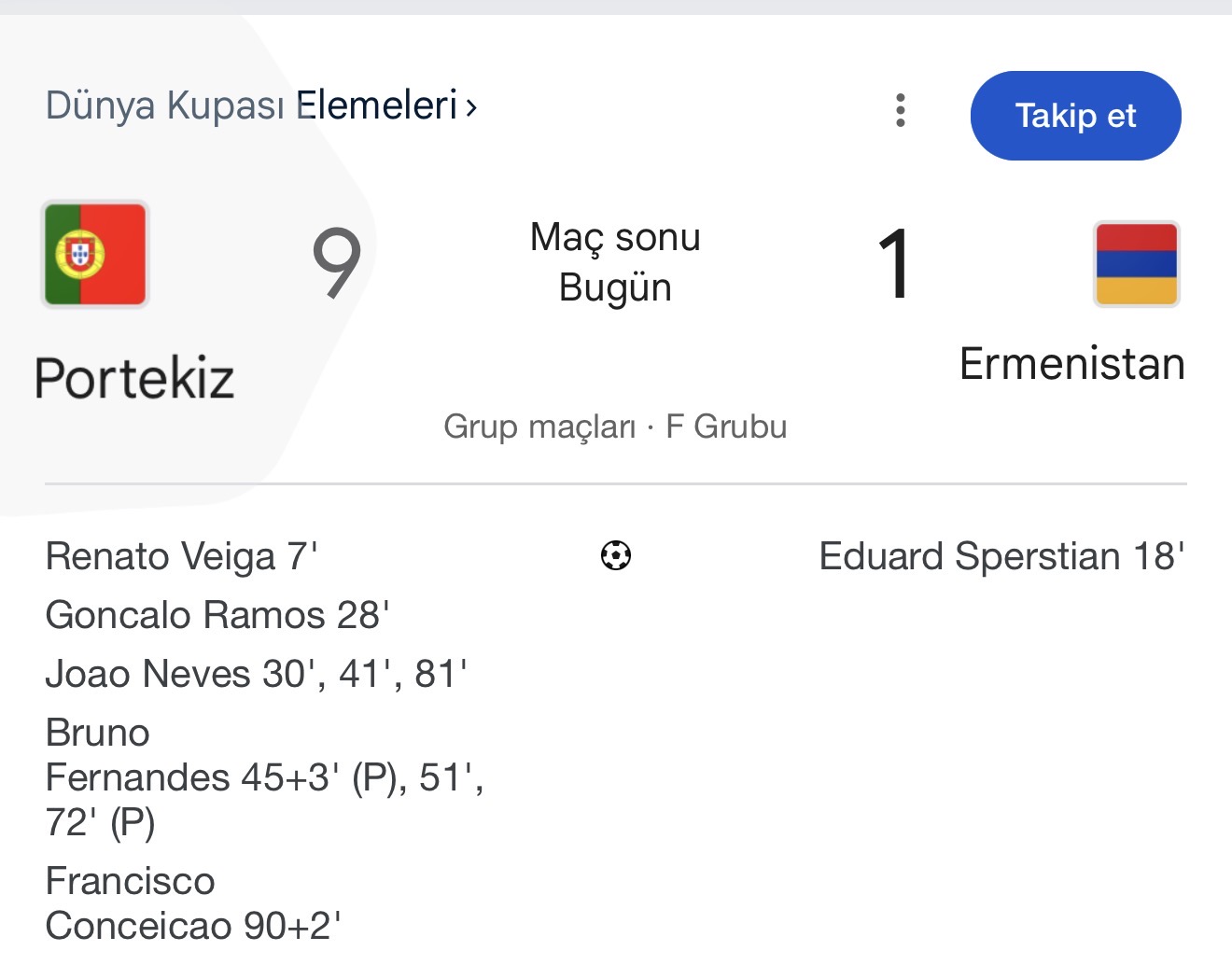Viewport: 1232px width, 979px height.
Task: Click scorer Joao Neves hat-trick entry
Action: coord(256,674)
